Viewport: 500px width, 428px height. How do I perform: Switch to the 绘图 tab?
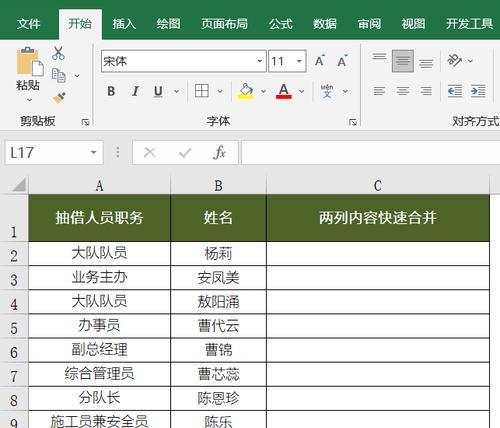168,24
